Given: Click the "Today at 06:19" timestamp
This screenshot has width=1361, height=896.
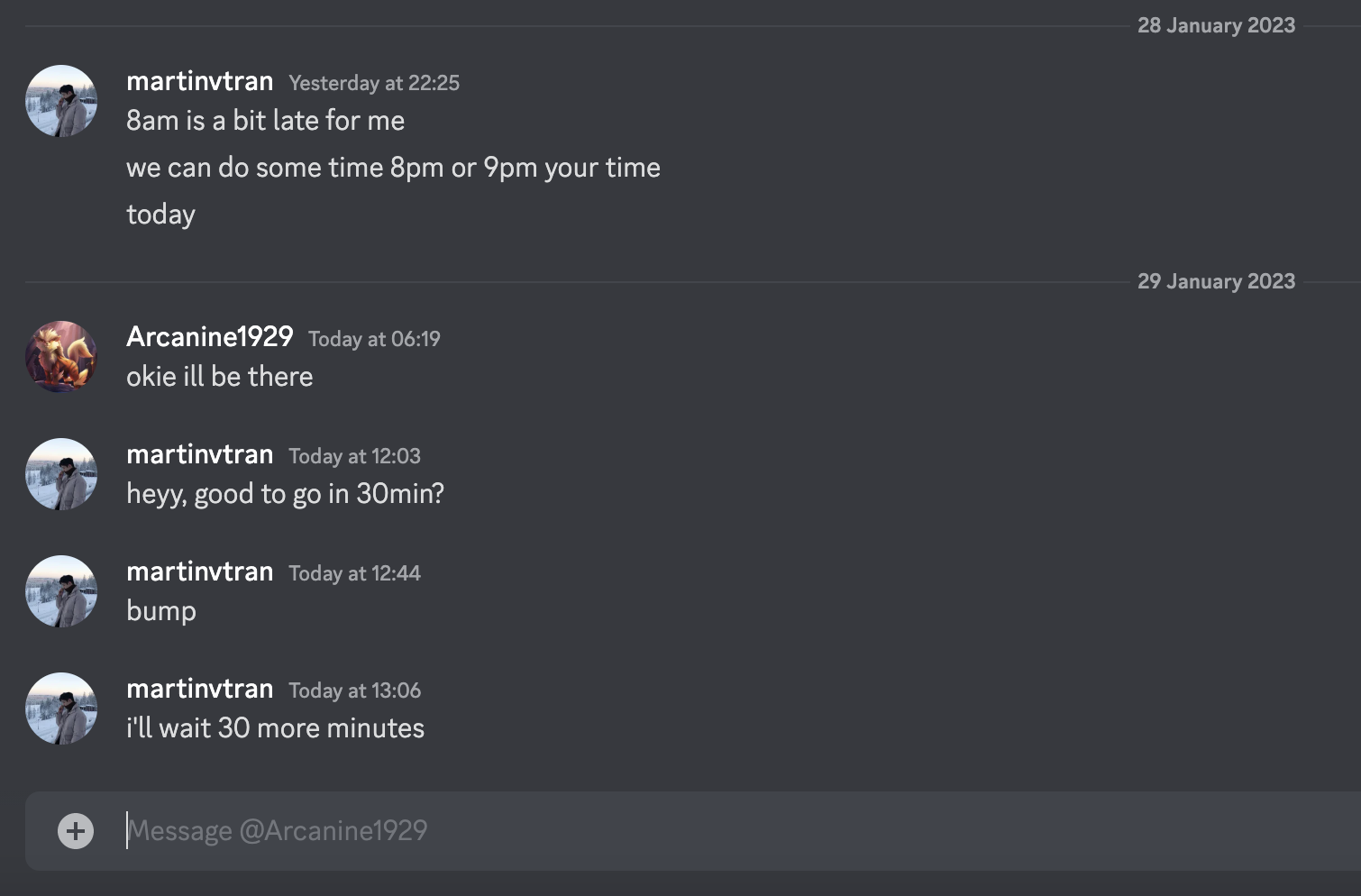Looking at the screenshot, I should [x=374, y=339].
